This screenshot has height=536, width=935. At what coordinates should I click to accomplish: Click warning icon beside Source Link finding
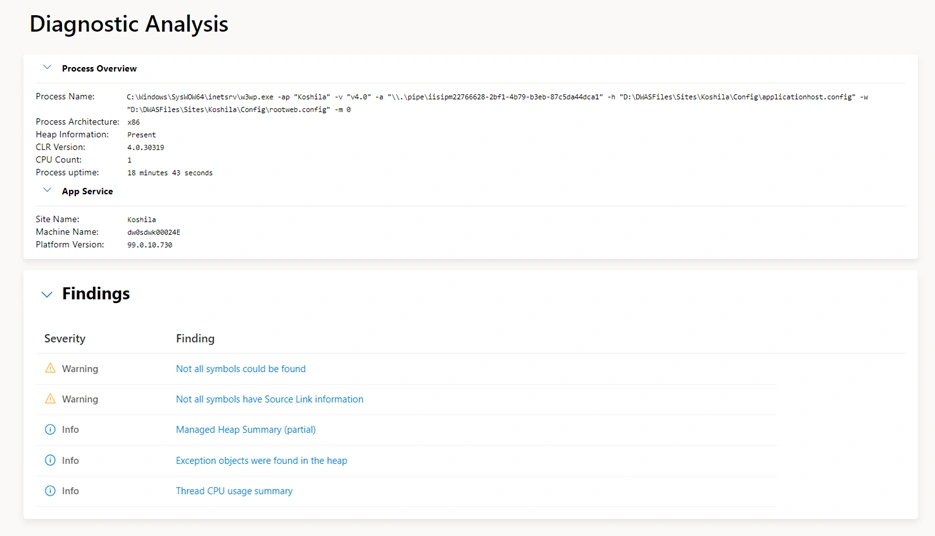(x=50, y=398)
